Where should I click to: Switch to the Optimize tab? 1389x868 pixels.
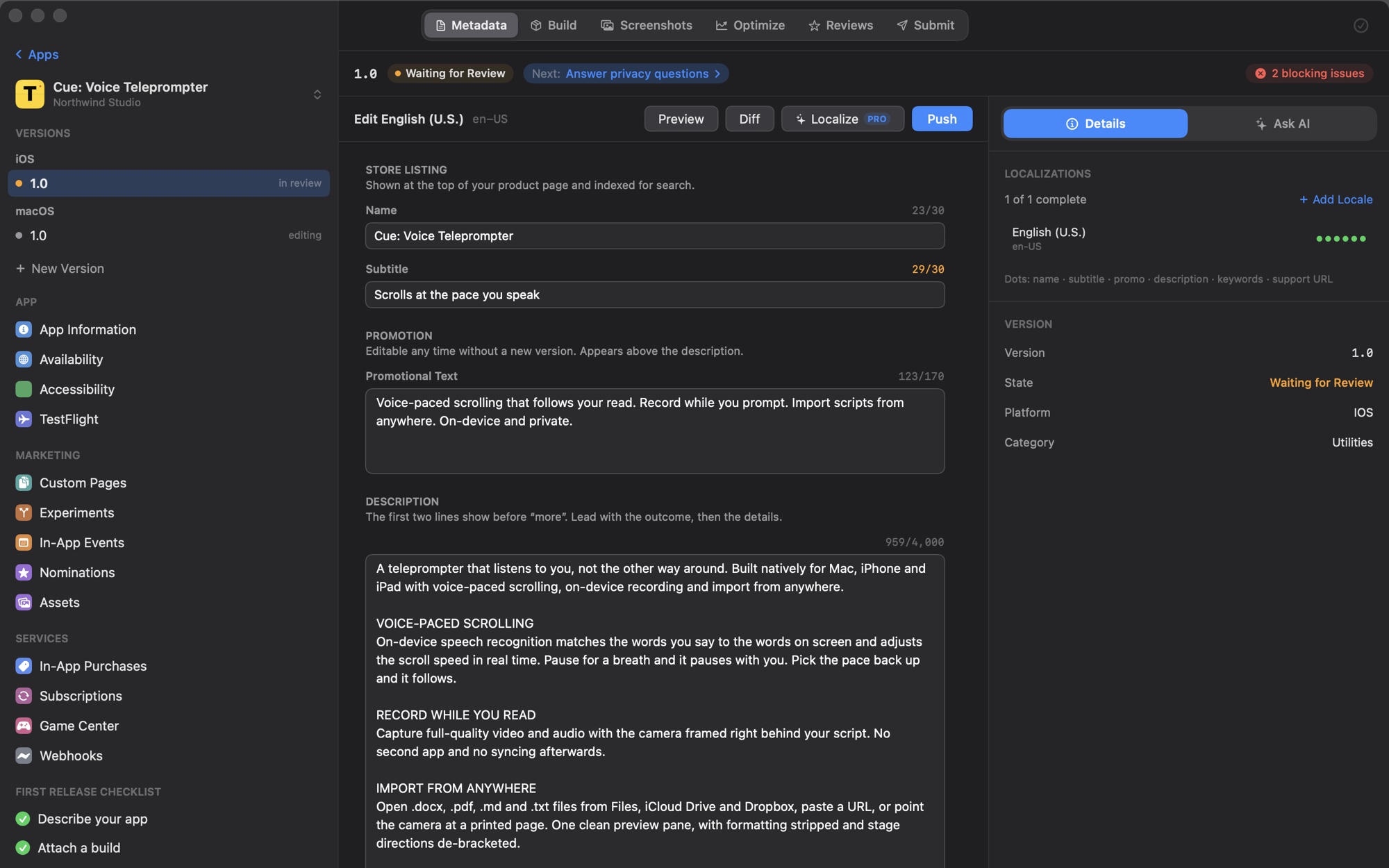pyautogui.click(x=750, y=25)
